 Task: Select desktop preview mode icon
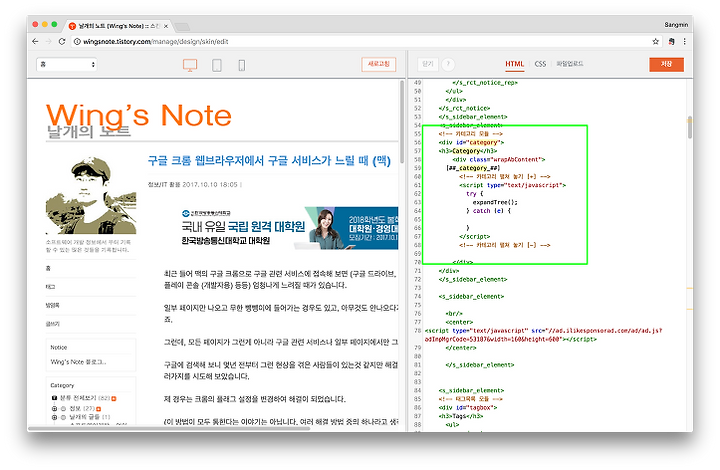tap(190, 65)
